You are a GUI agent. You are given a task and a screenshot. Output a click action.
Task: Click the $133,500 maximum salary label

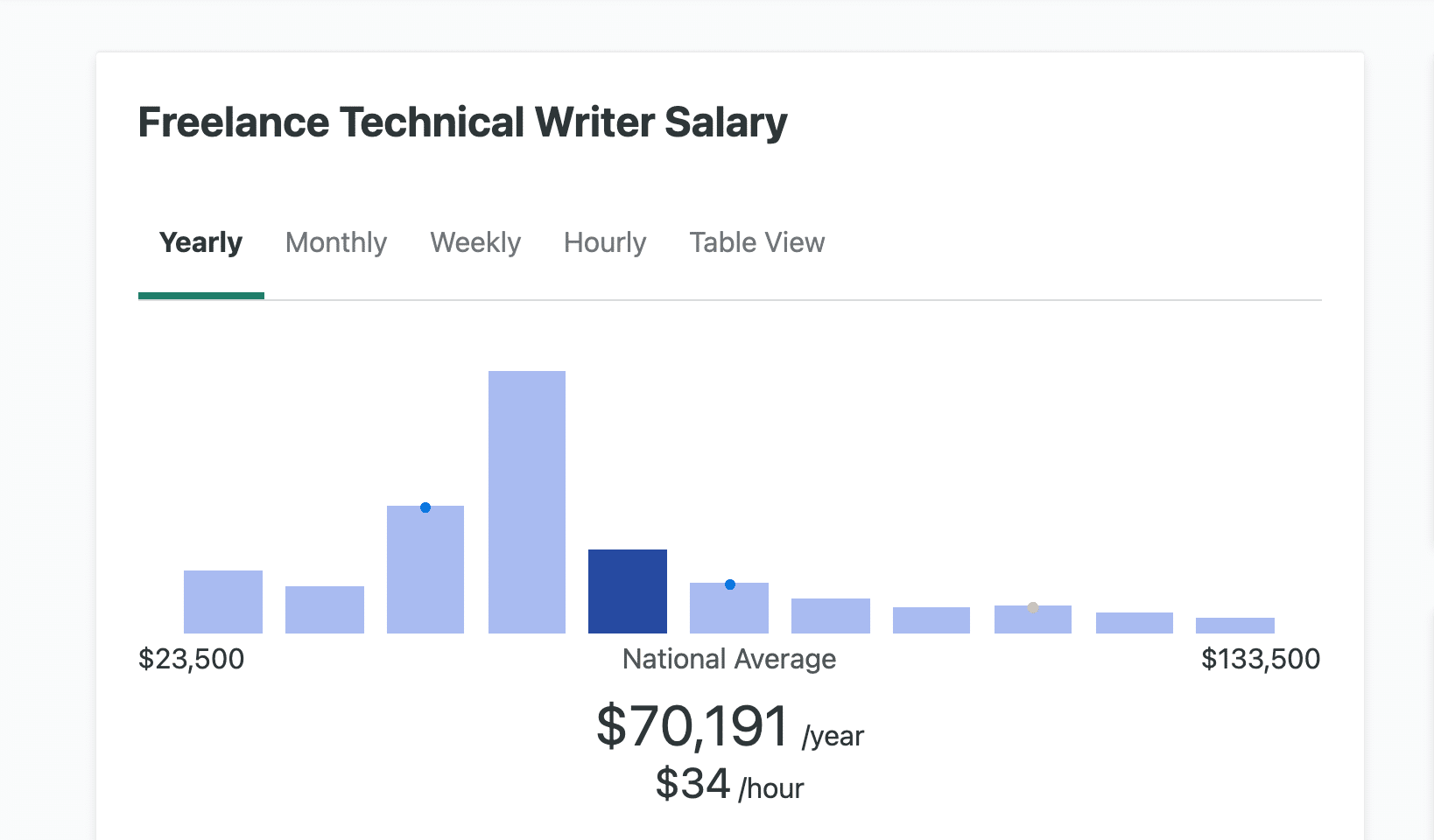click(x=1262, y=659)
